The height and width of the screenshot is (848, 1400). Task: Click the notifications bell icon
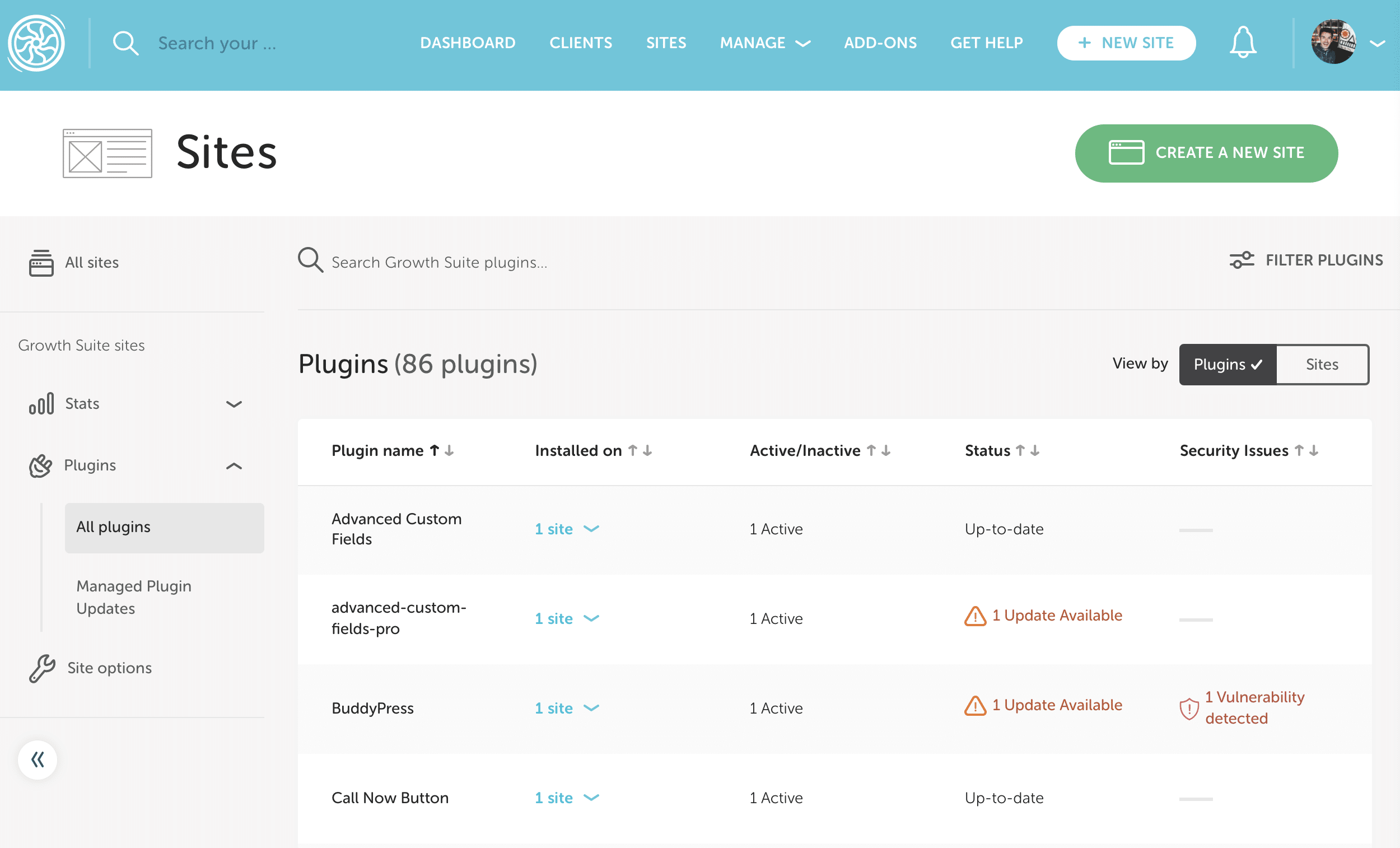[1243, 43]
